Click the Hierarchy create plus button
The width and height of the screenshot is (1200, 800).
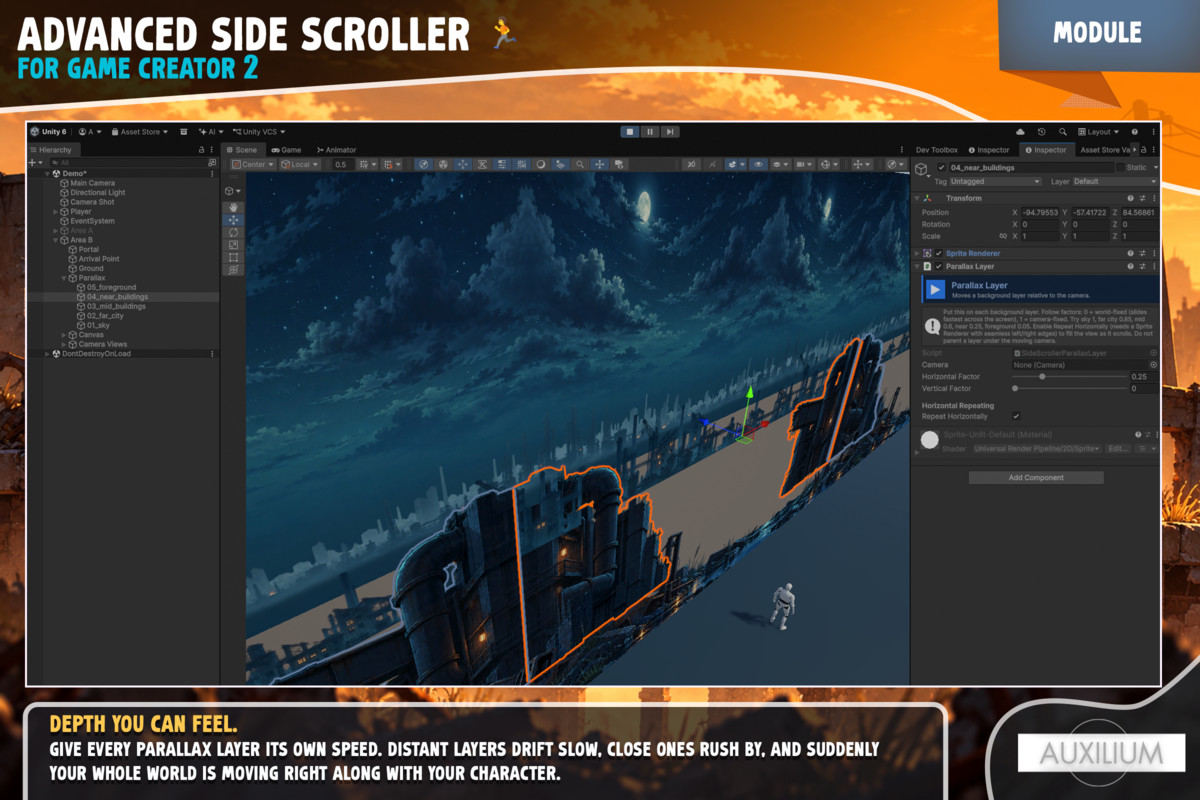(x=34, y=162)
